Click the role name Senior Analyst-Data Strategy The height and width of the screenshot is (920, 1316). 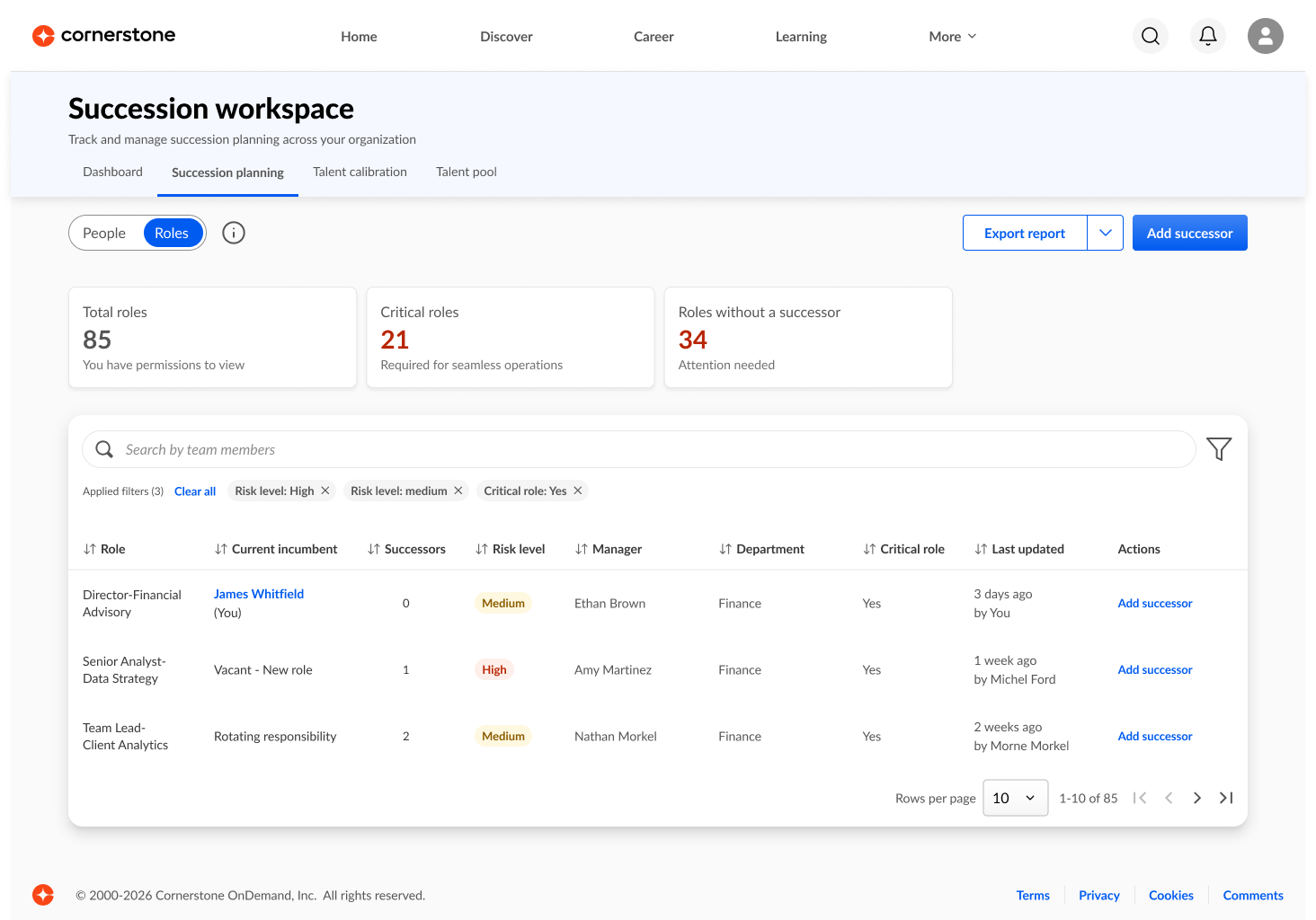tap(124, 669)
